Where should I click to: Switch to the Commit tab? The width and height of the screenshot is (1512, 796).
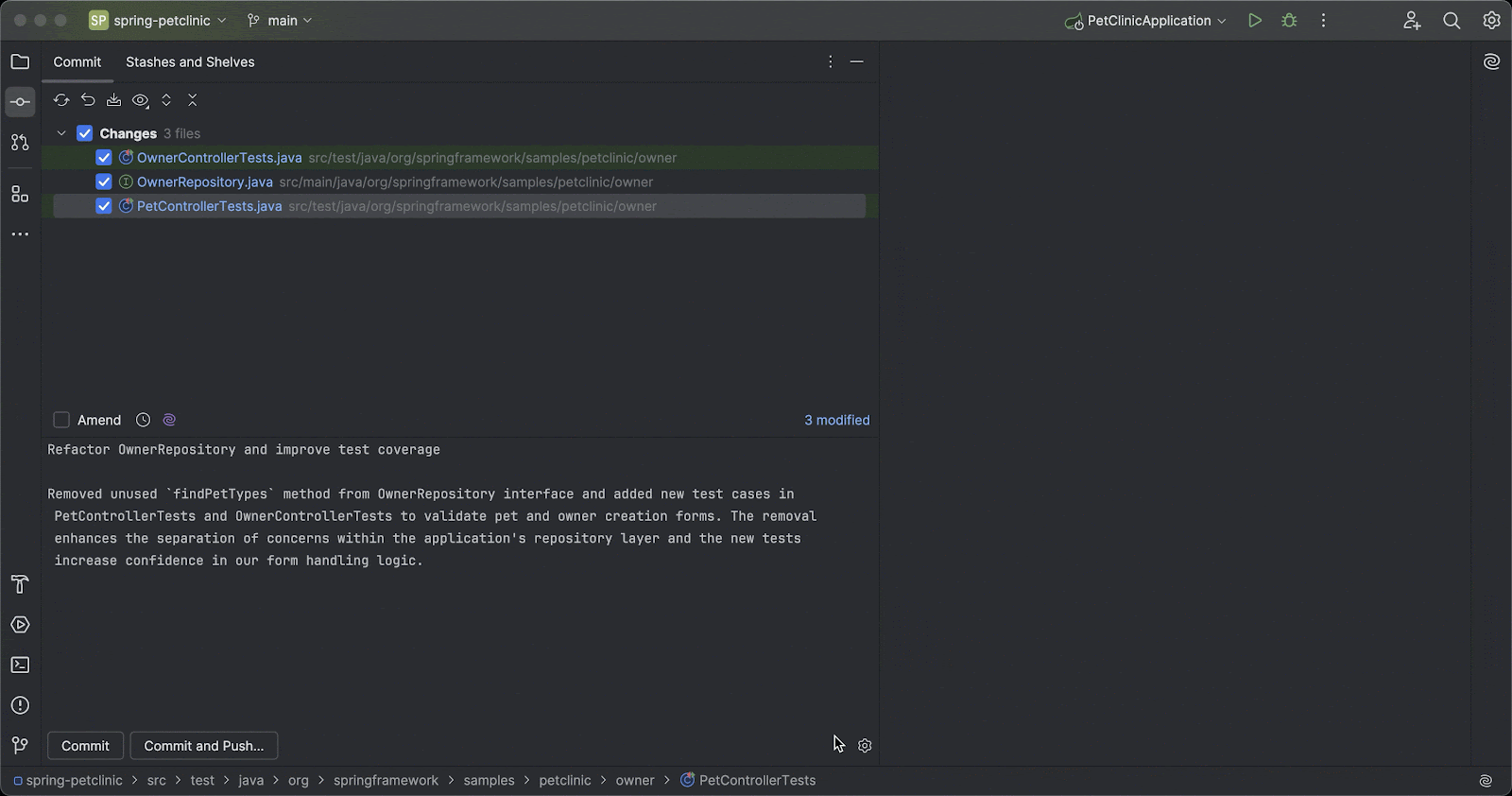point(77,61)
